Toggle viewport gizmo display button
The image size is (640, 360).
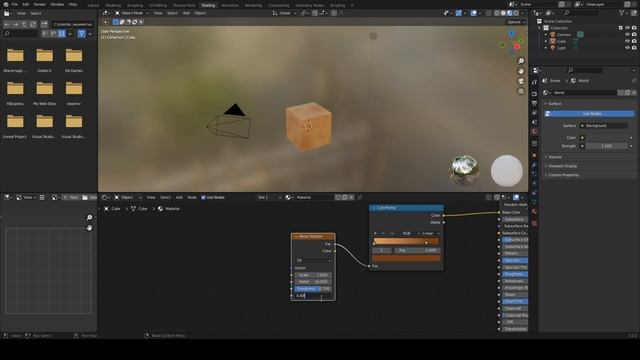(459, 13)
